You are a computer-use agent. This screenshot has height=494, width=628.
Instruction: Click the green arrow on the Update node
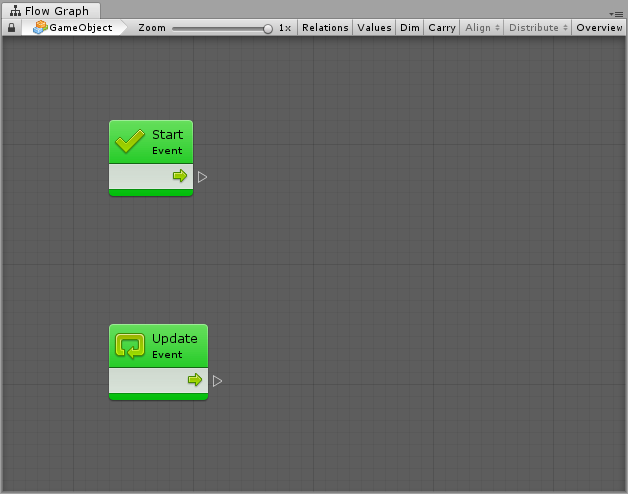[x=195, y=380]
